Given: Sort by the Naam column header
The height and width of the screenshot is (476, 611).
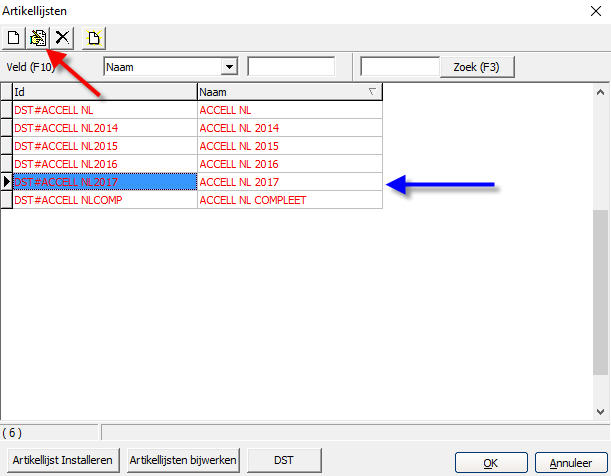Looking at the screenshot, I should [x=290, y=92].
